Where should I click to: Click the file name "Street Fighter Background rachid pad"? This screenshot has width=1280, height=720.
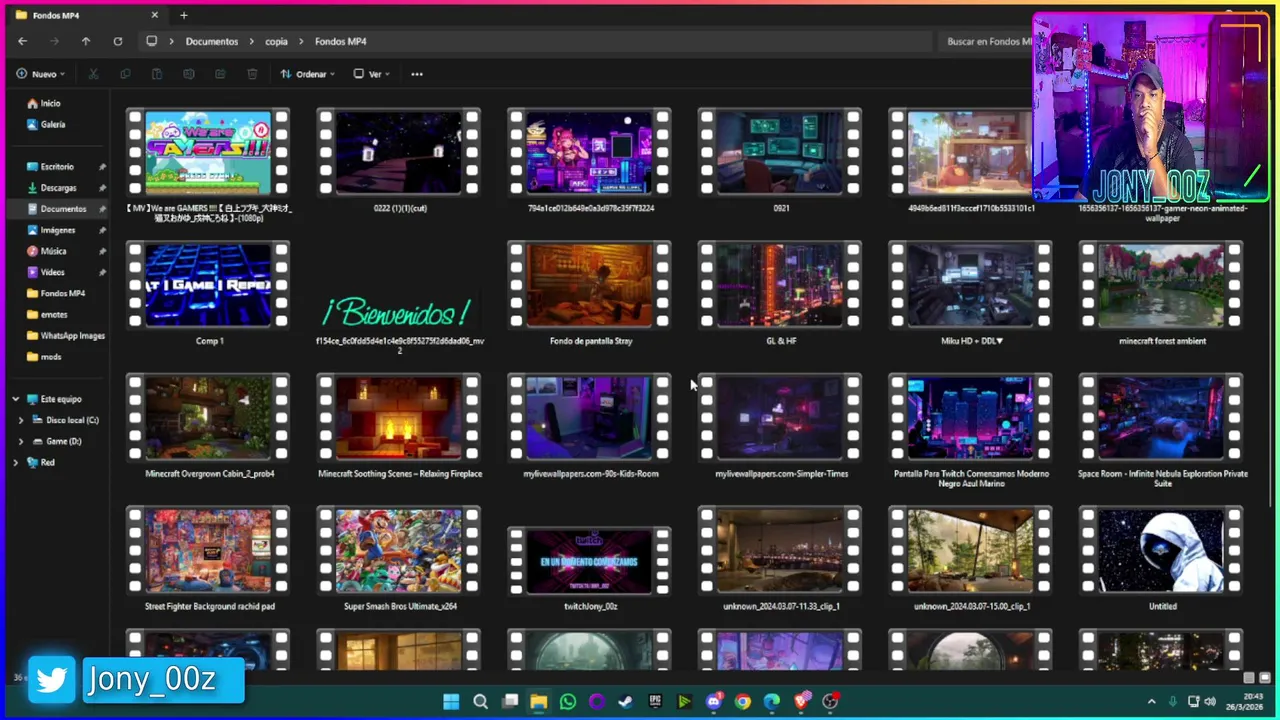(x=210, y=606)
